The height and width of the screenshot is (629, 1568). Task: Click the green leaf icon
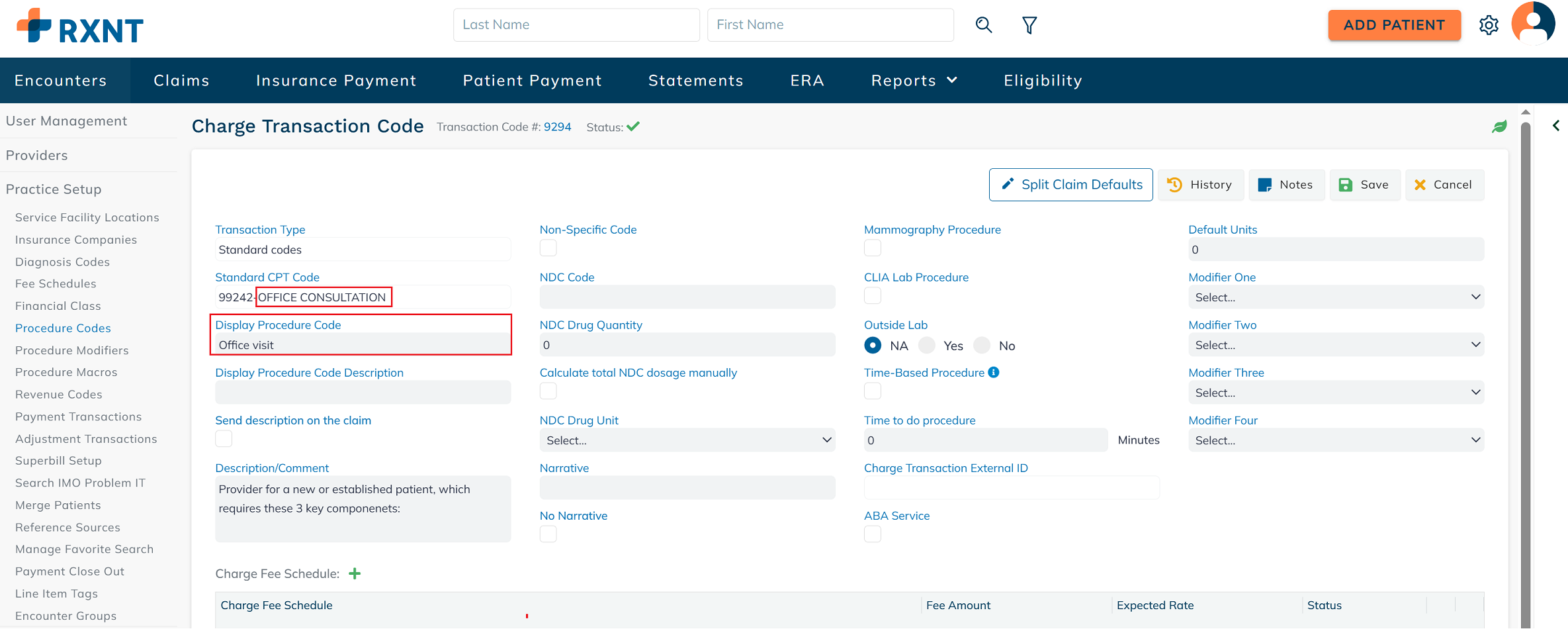tap(1499, 126)
